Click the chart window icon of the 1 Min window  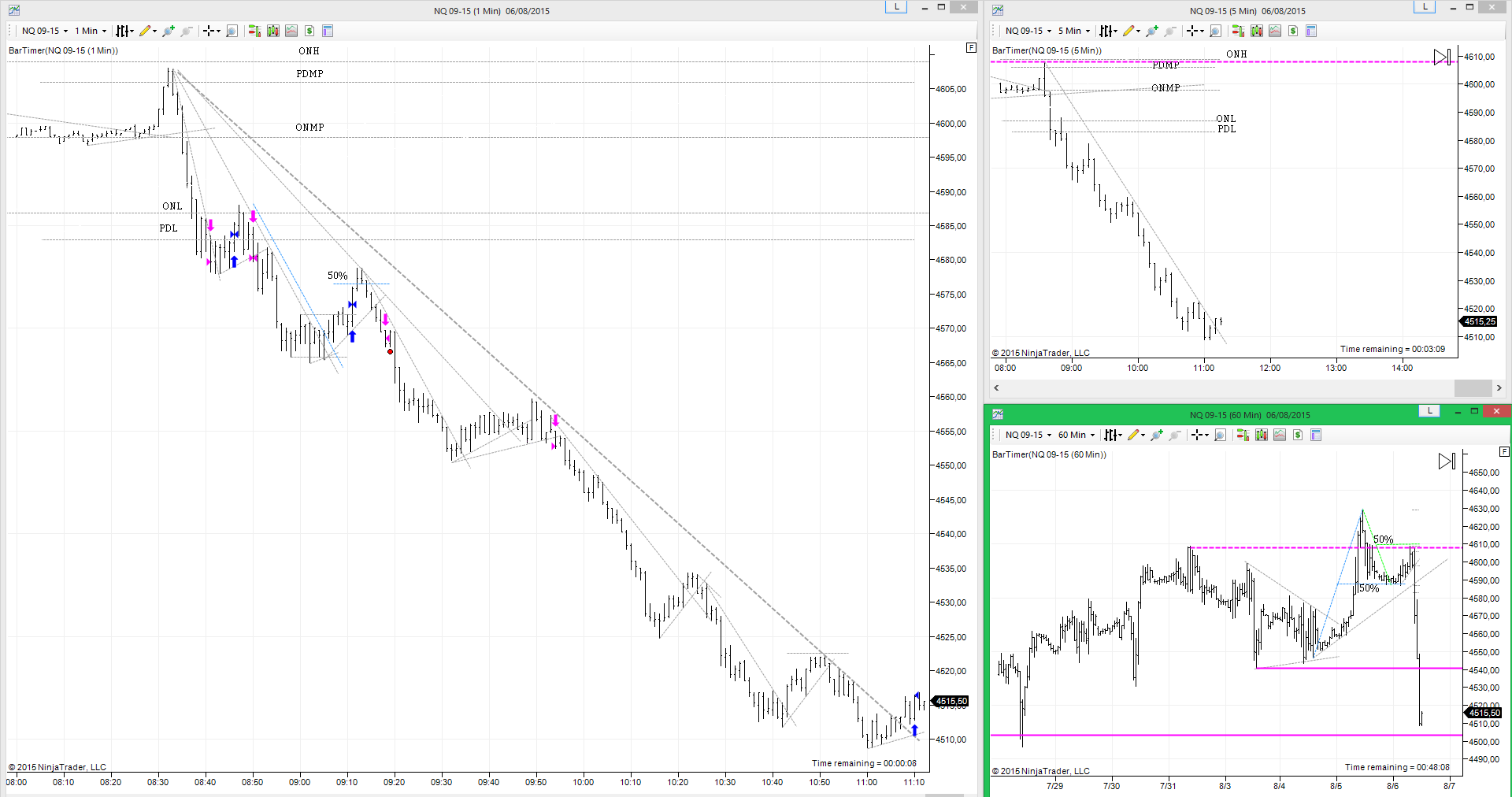(14, 10)
